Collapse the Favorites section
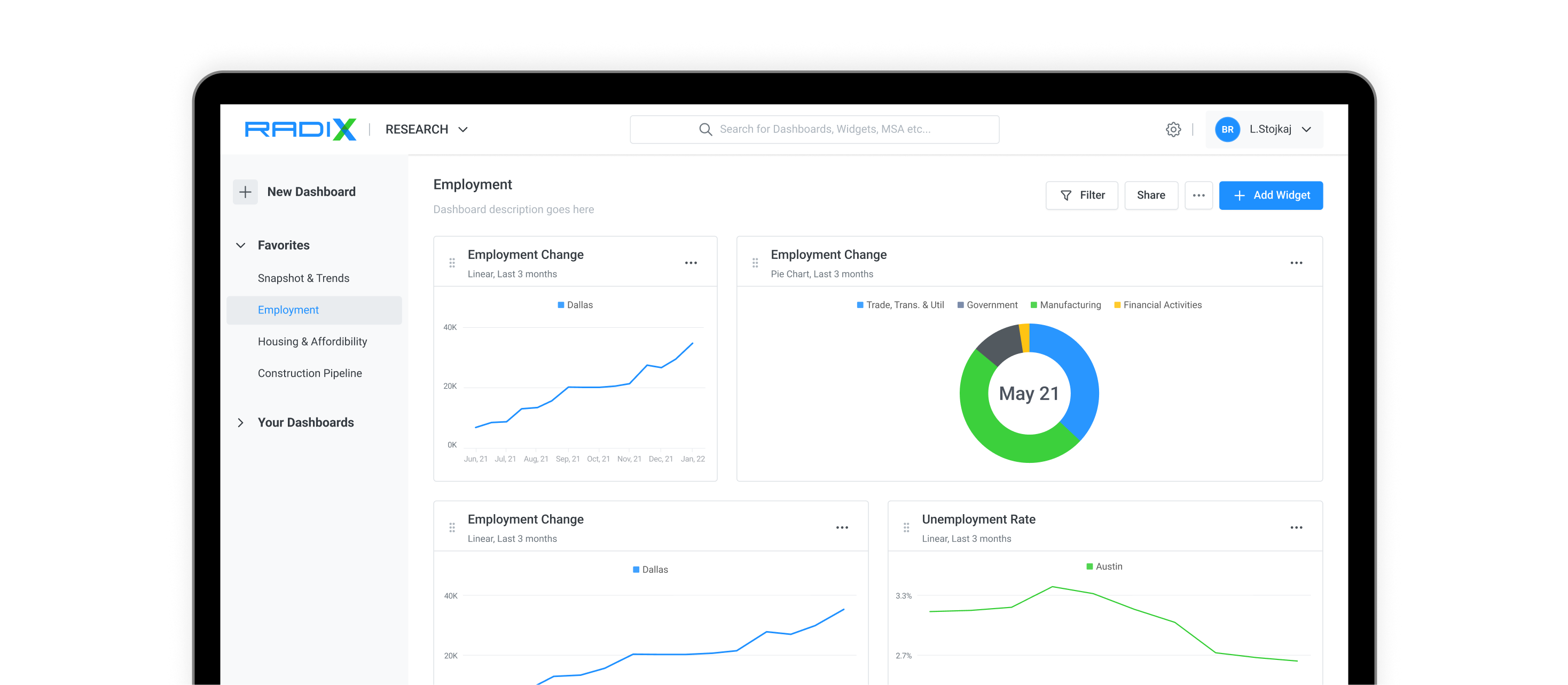The image size is (1568, 685). coord(241,245)
